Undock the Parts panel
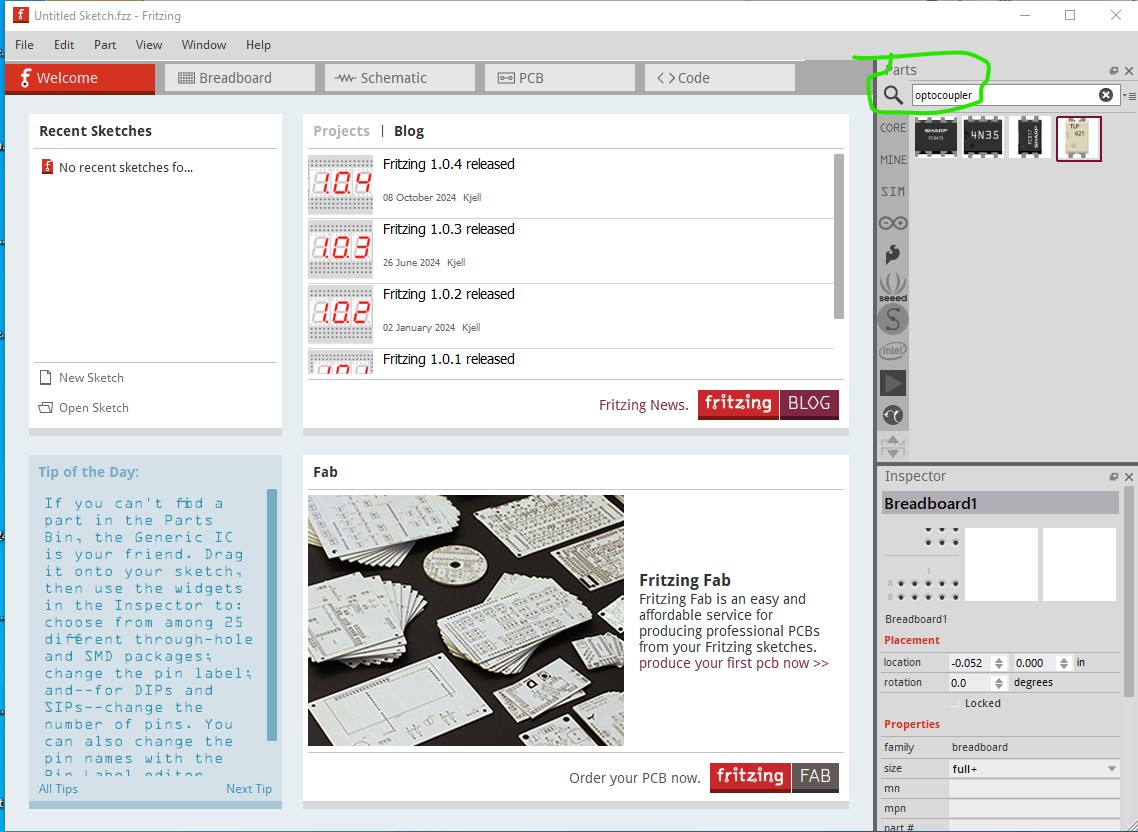 [x=1113, y=70]
